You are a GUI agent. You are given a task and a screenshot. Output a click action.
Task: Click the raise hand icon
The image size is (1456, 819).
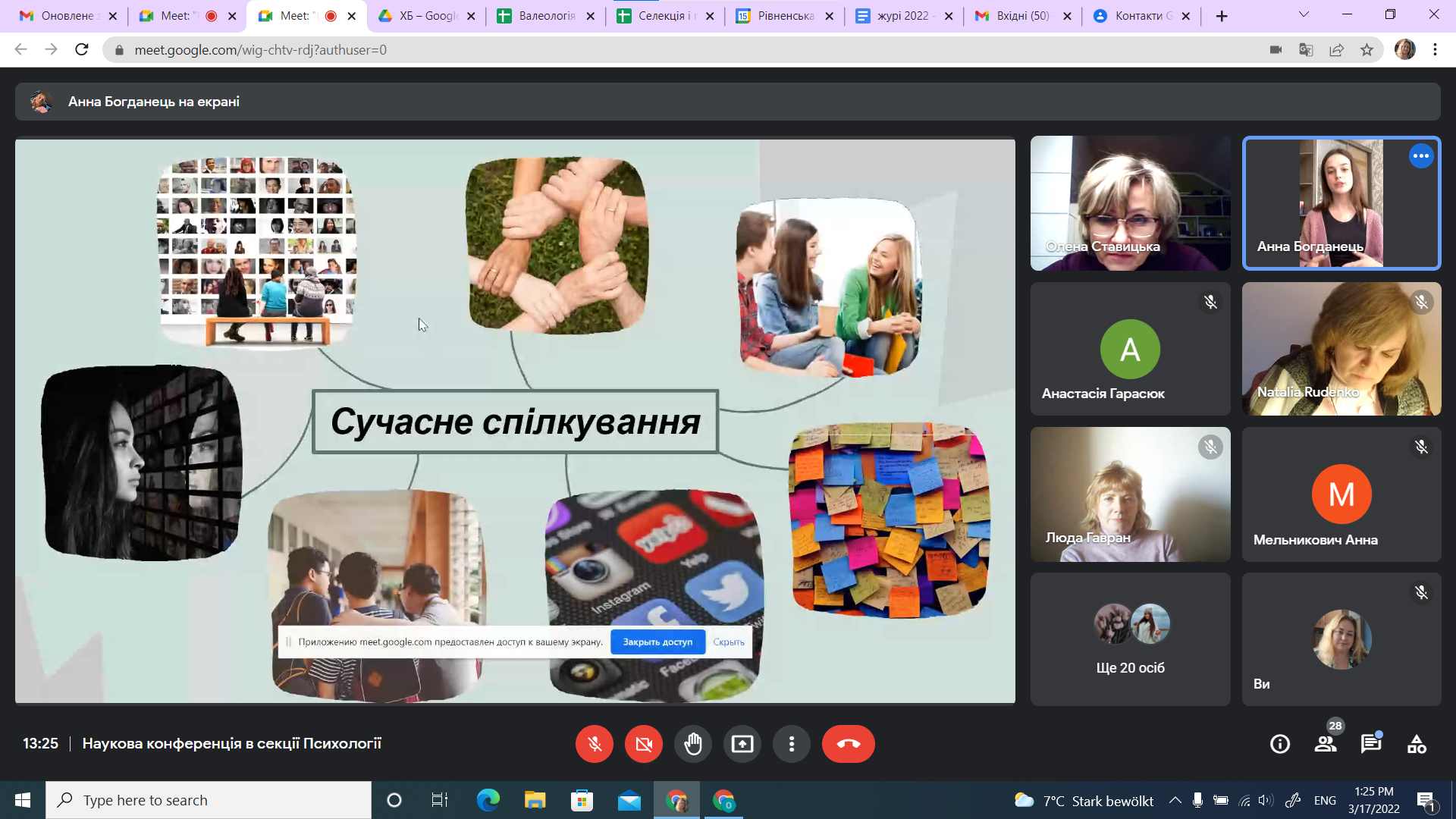[x=692, y=744]
